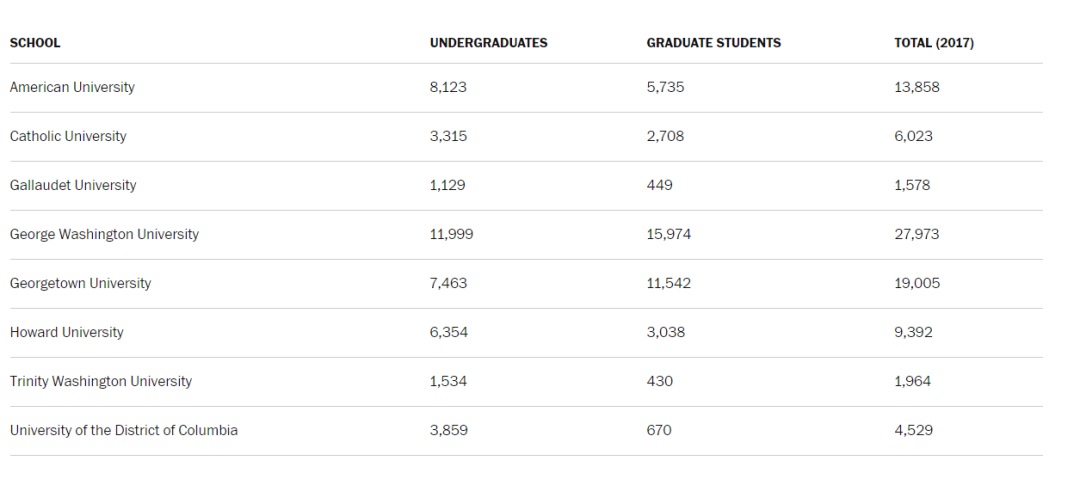Click University of the District of Columbia

[x=124, y=430]
